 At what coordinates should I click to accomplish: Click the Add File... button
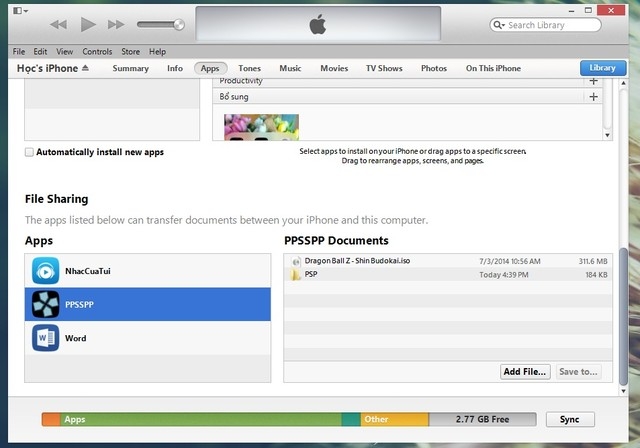tap(525, 372)
